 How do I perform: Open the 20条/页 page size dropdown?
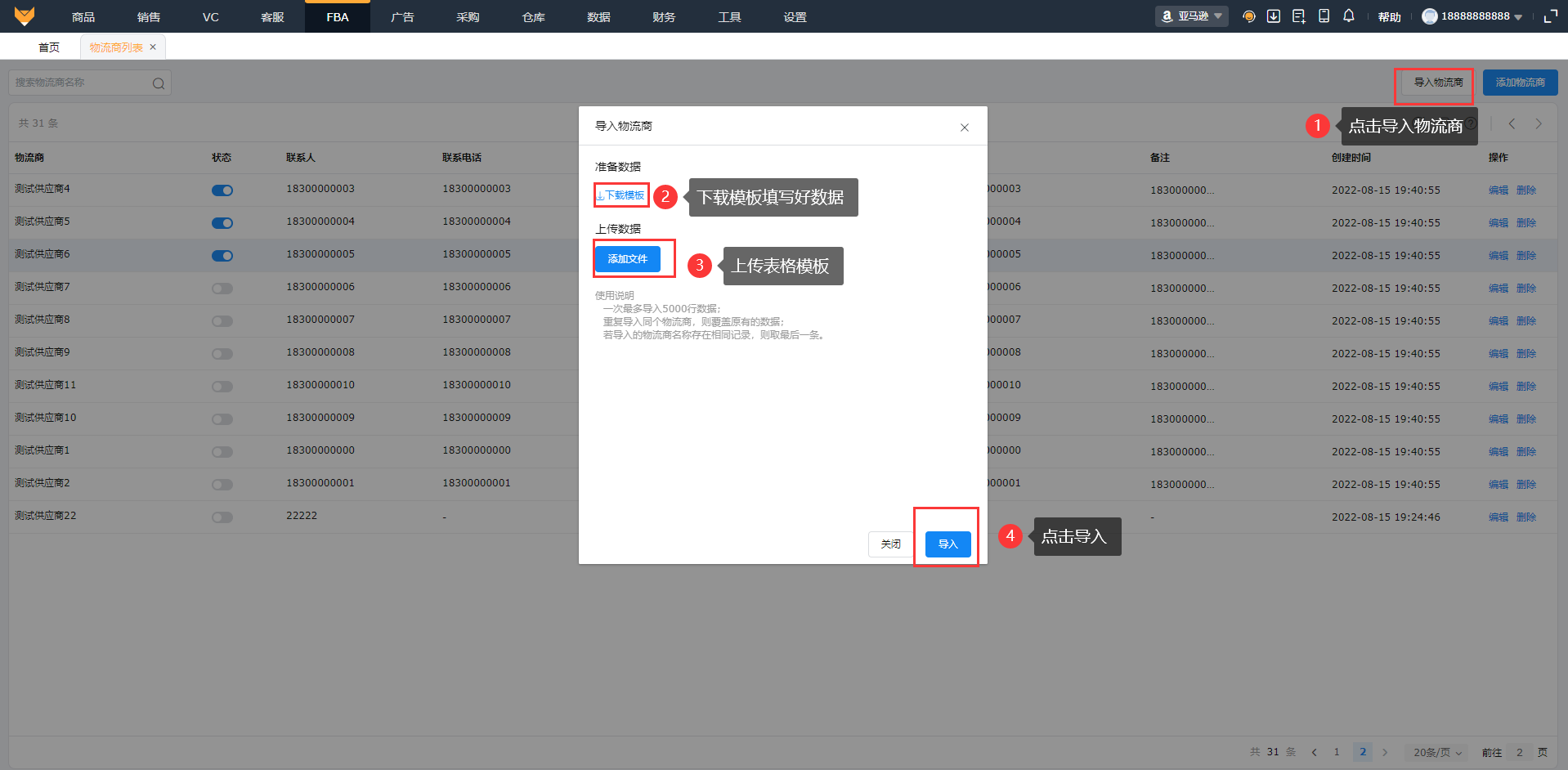point(1437,752)
